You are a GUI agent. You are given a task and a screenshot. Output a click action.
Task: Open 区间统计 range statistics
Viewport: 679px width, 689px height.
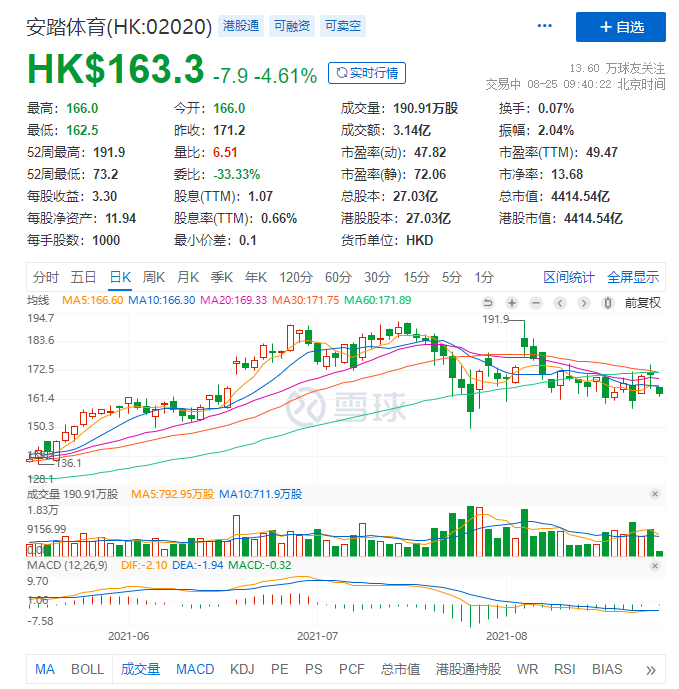[569, 277]
